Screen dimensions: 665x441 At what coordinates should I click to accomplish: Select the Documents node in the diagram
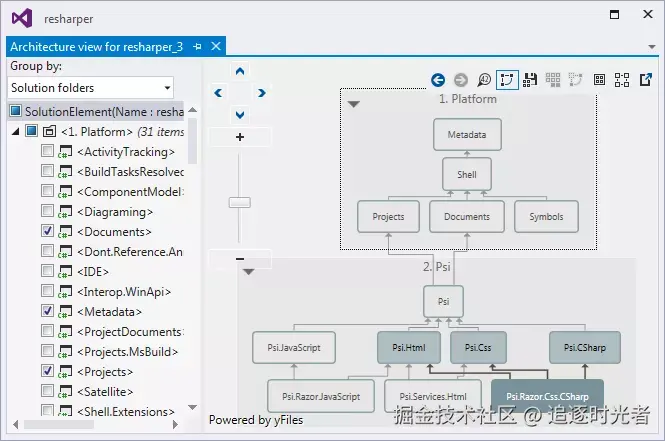tap(467, 217)
